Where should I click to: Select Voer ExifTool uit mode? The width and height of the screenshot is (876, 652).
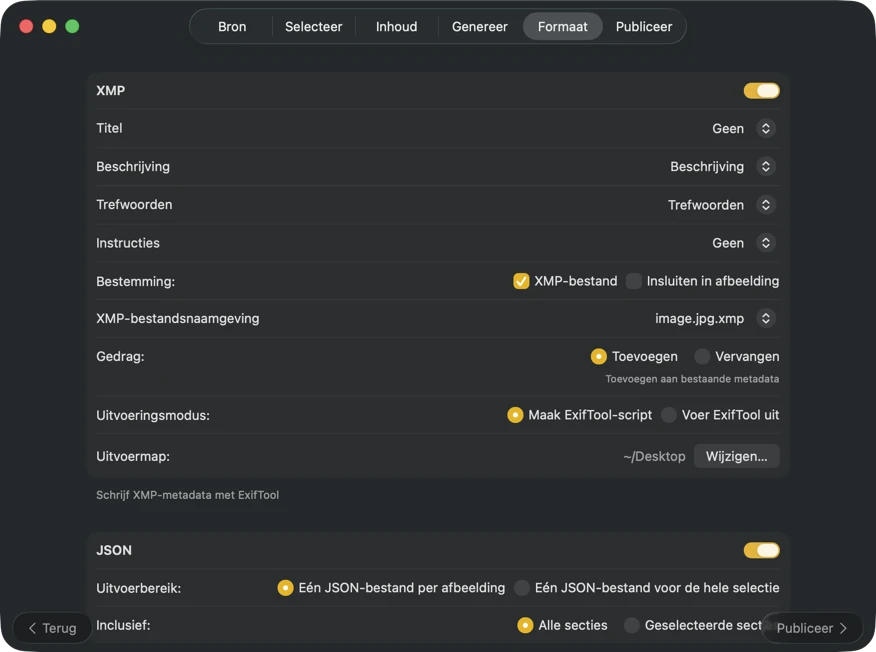coord(667,414)
